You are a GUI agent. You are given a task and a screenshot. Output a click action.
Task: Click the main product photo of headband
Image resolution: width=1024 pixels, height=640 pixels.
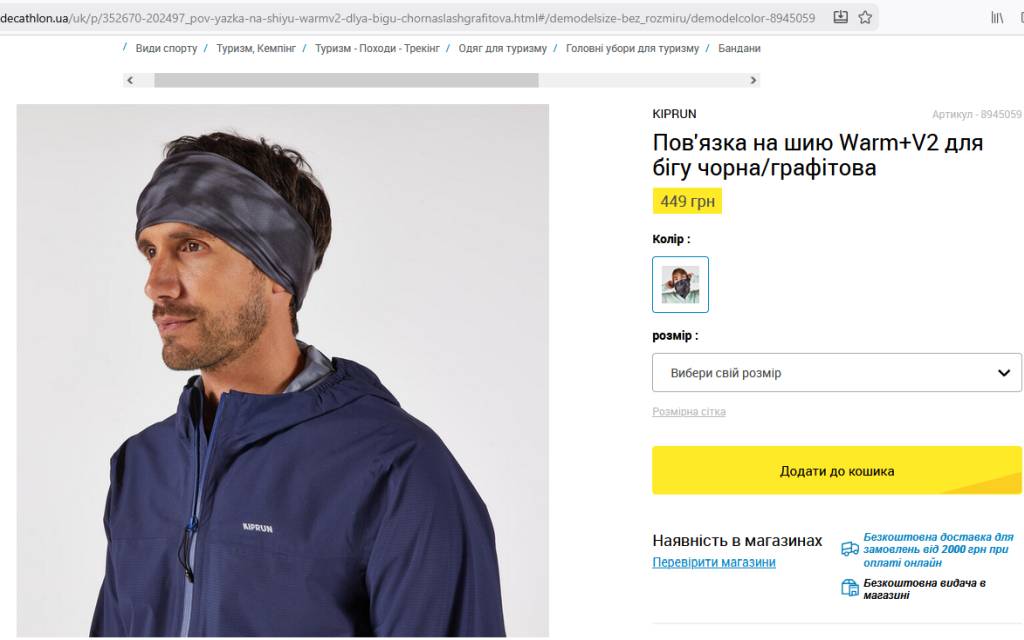click(282, 370)
